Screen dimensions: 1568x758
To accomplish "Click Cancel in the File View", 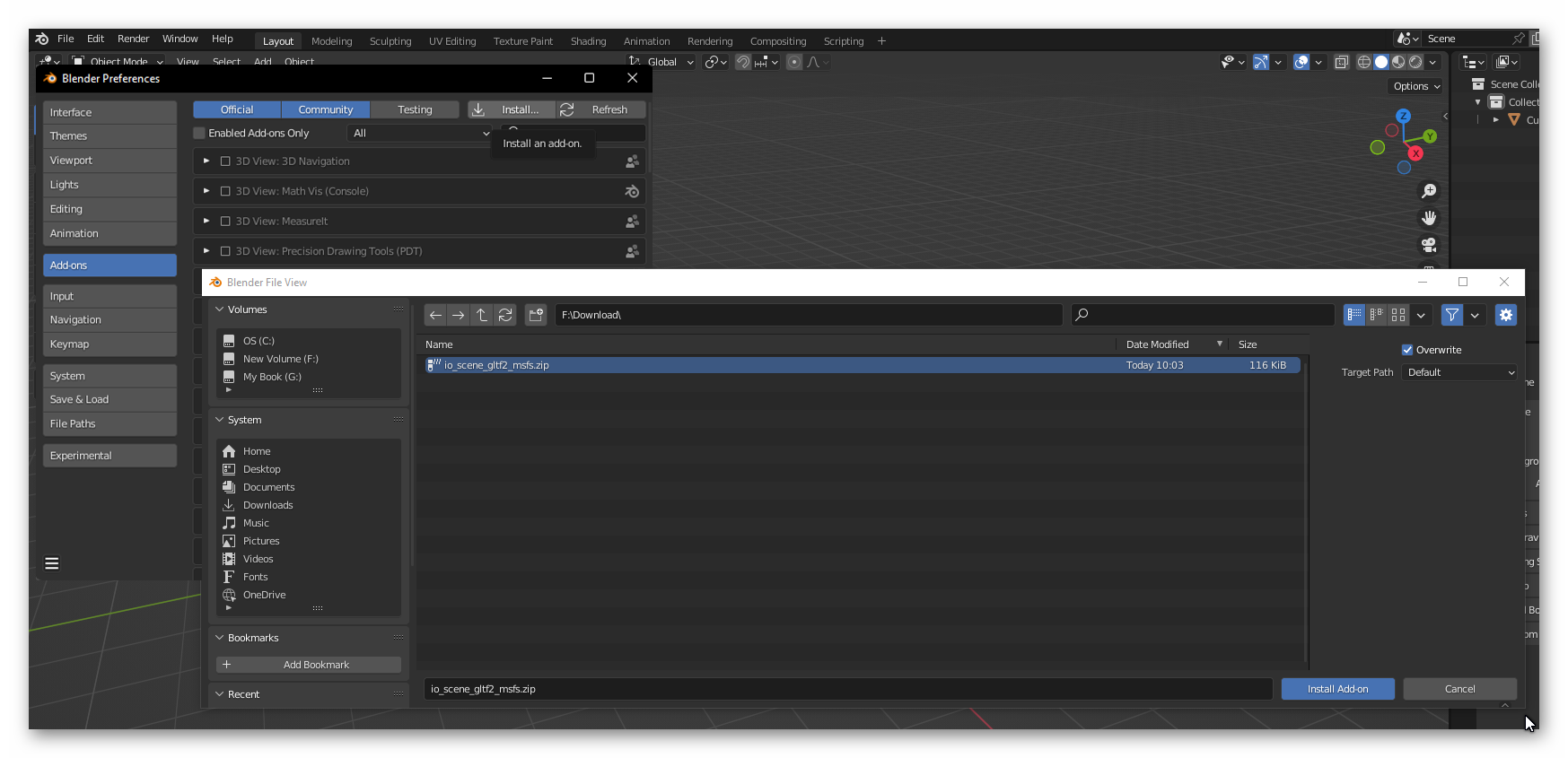I will coord(1459,689).
